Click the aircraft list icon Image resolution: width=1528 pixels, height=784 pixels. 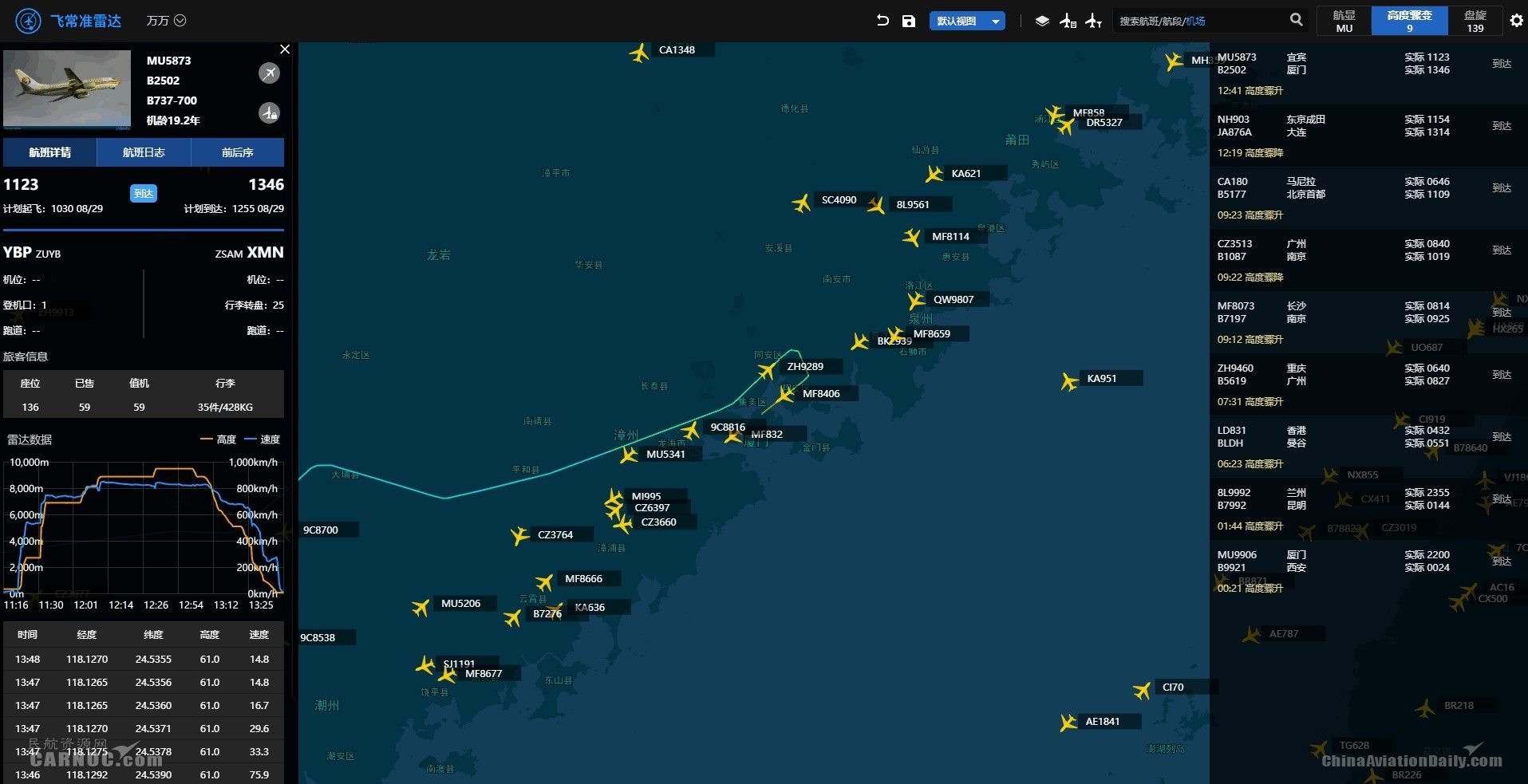(x=1068, y=21)
